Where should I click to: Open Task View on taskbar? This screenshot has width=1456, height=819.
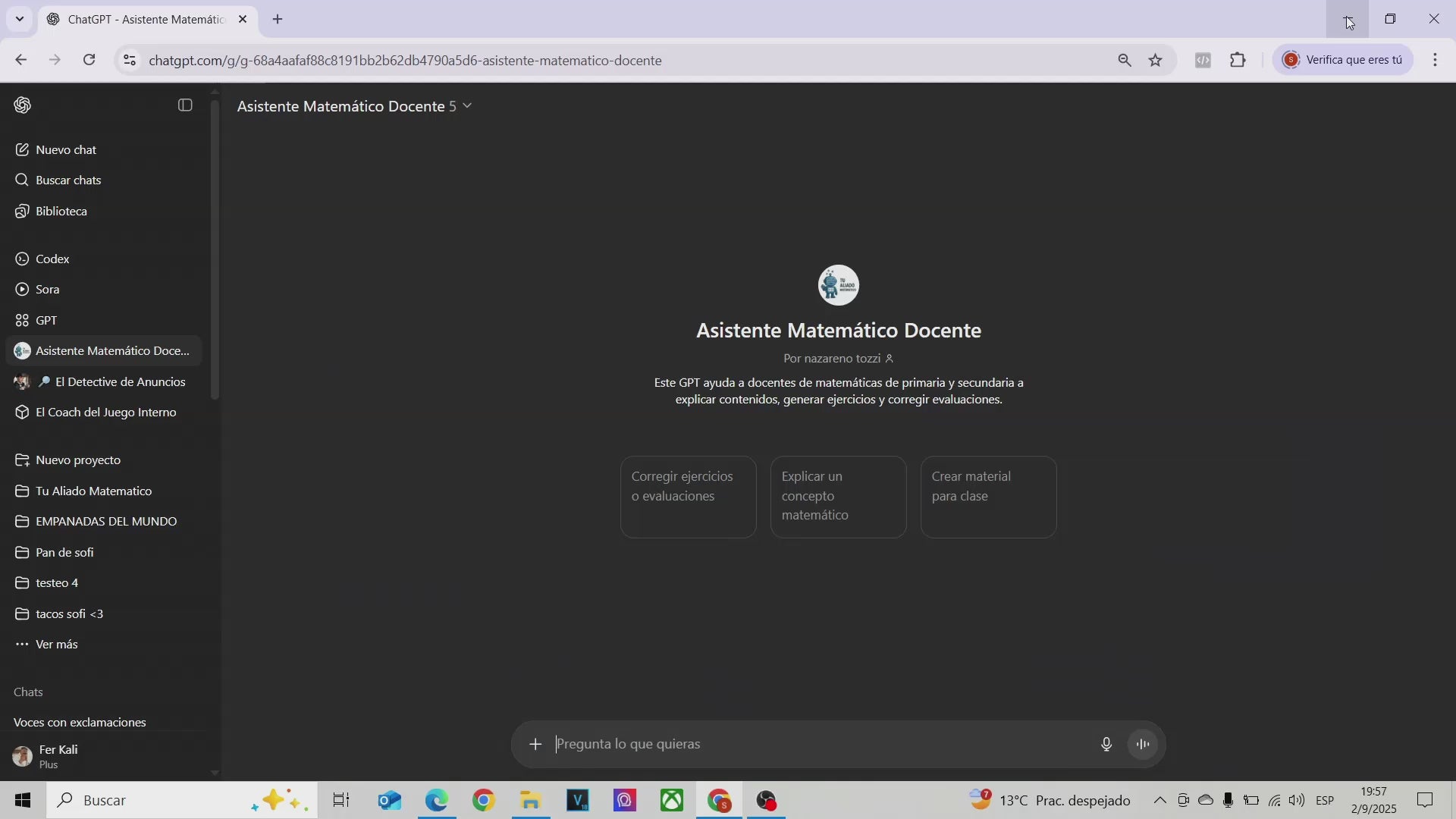click(341, 801)
